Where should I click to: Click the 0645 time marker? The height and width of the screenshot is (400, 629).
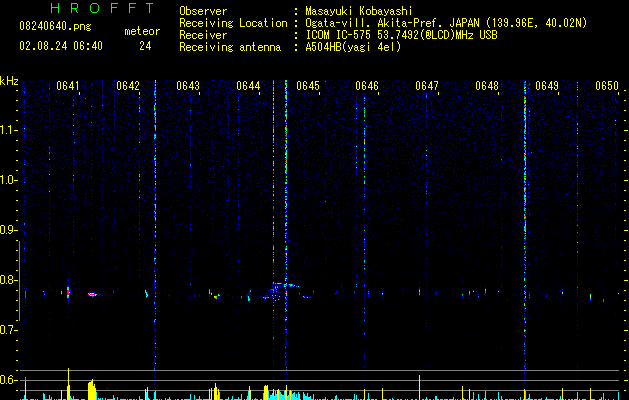(308, 86)
